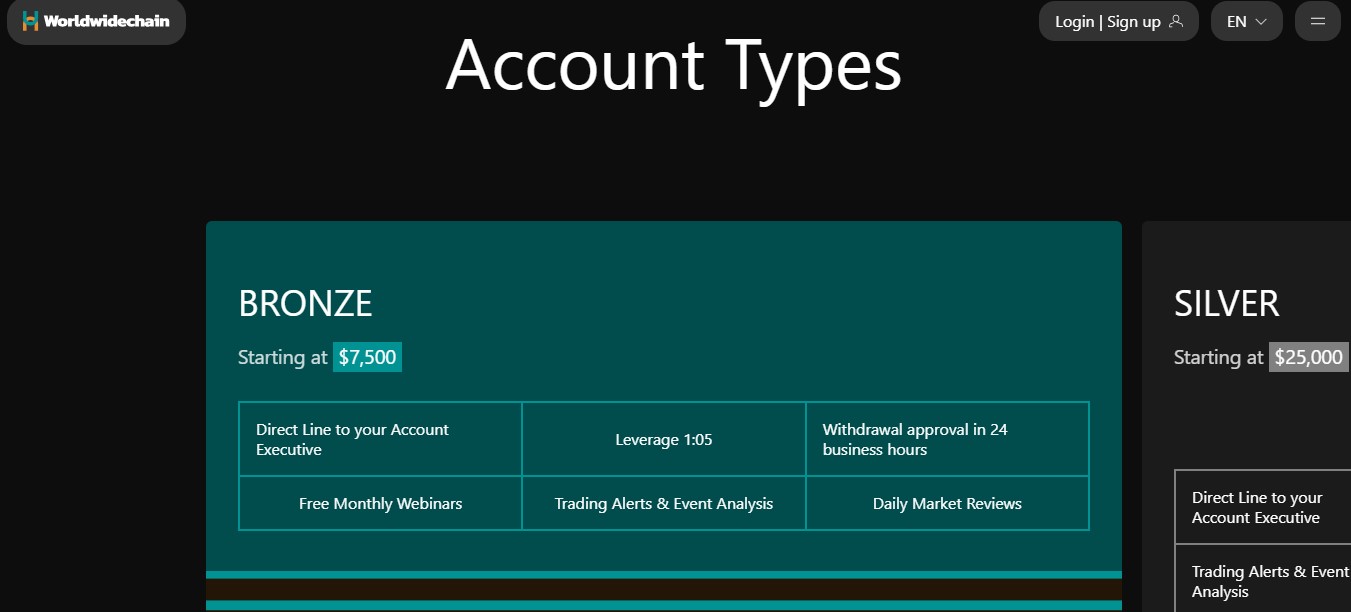Select Silver Direct Line to your Account Executive cell

[x=1263, y=507]
